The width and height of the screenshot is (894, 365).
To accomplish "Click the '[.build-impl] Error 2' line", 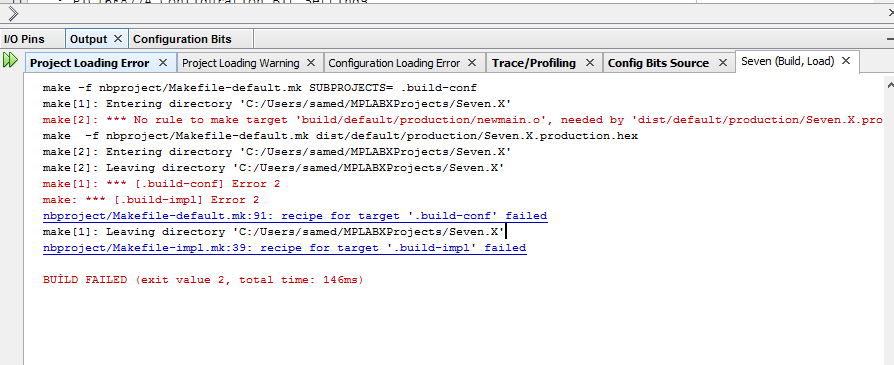I will coord(151,200).
